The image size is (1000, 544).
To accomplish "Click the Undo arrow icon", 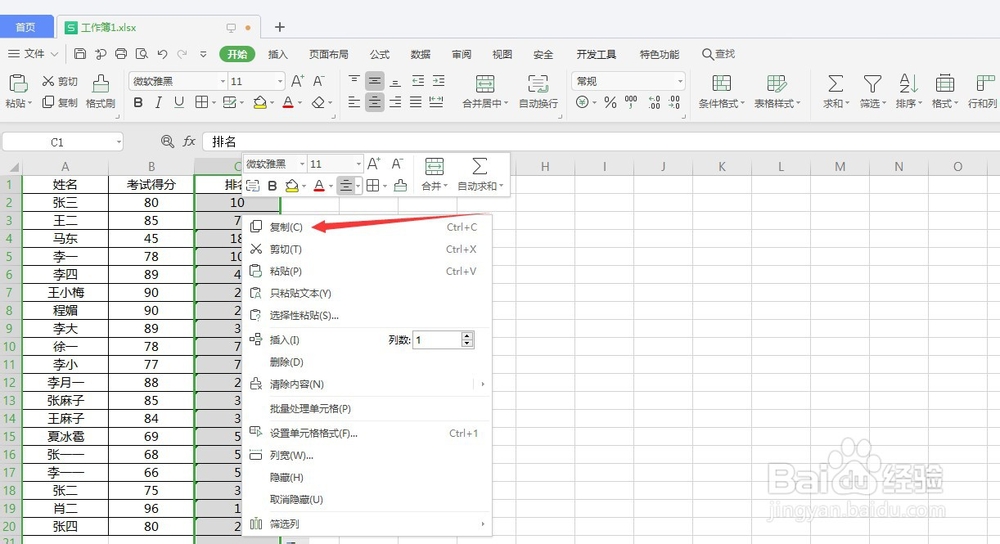I will [163, 54].
